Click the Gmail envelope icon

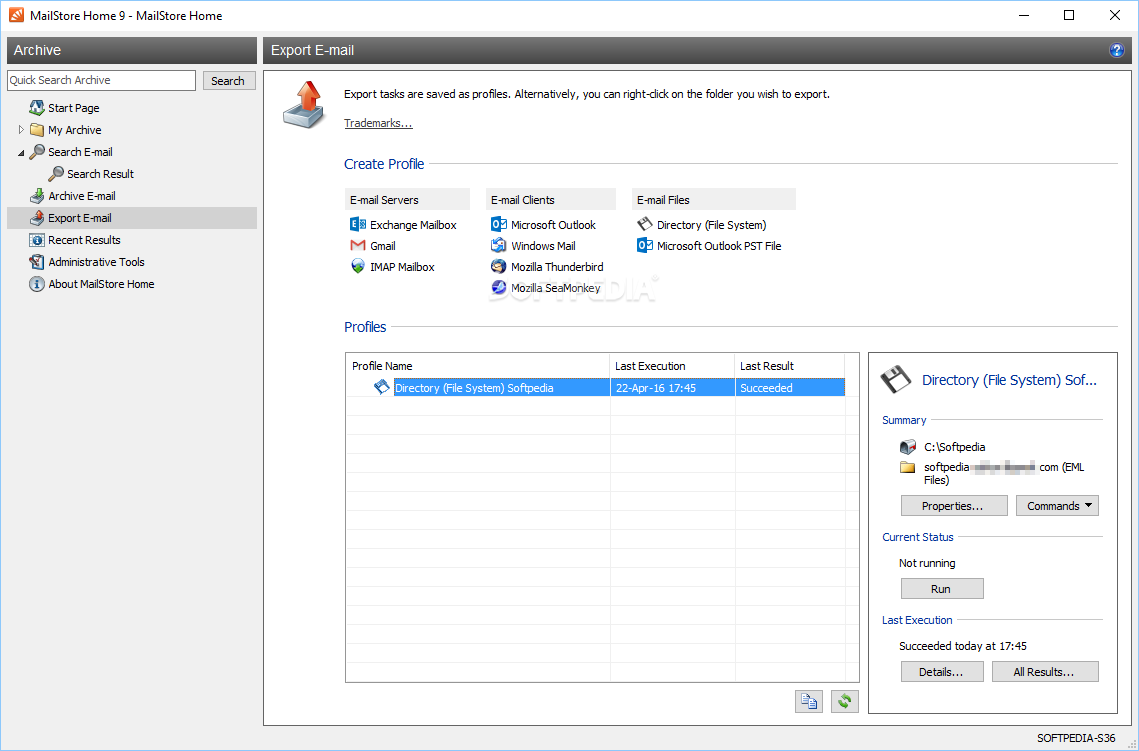[x=357, y=245]
